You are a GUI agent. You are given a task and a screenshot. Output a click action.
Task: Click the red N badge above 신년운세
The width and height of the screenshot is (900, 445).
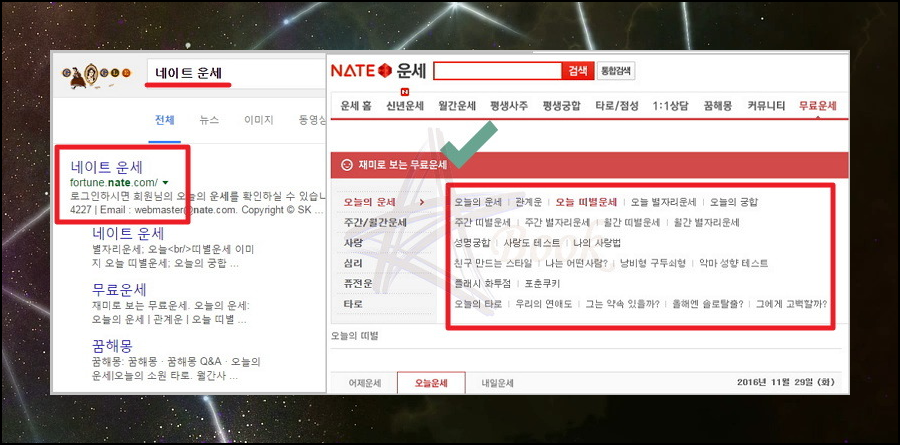point(405,91)
